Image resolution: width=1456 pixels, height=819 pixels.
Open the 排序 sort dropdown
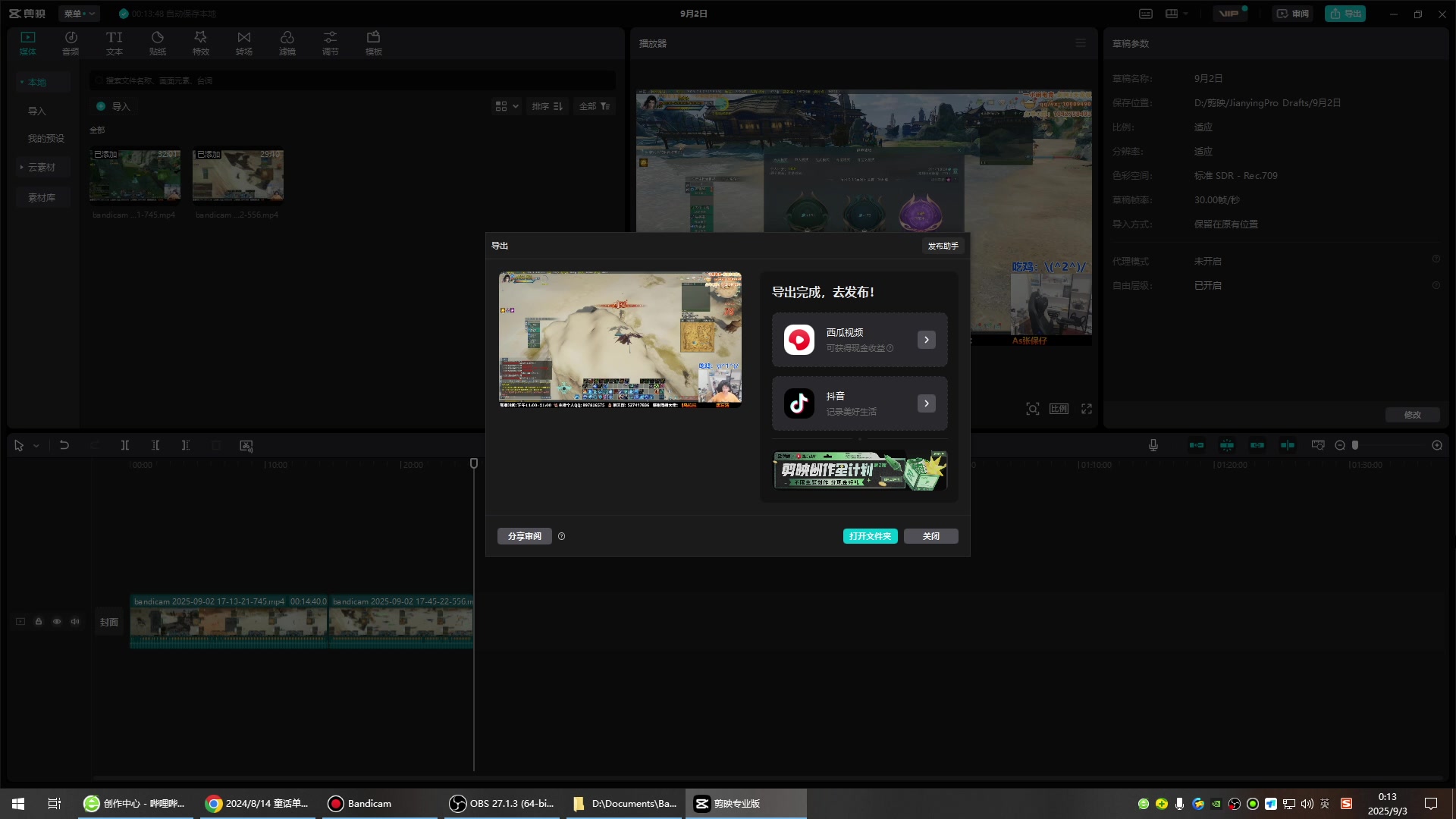pyautogui.click(x=547, y=106)
